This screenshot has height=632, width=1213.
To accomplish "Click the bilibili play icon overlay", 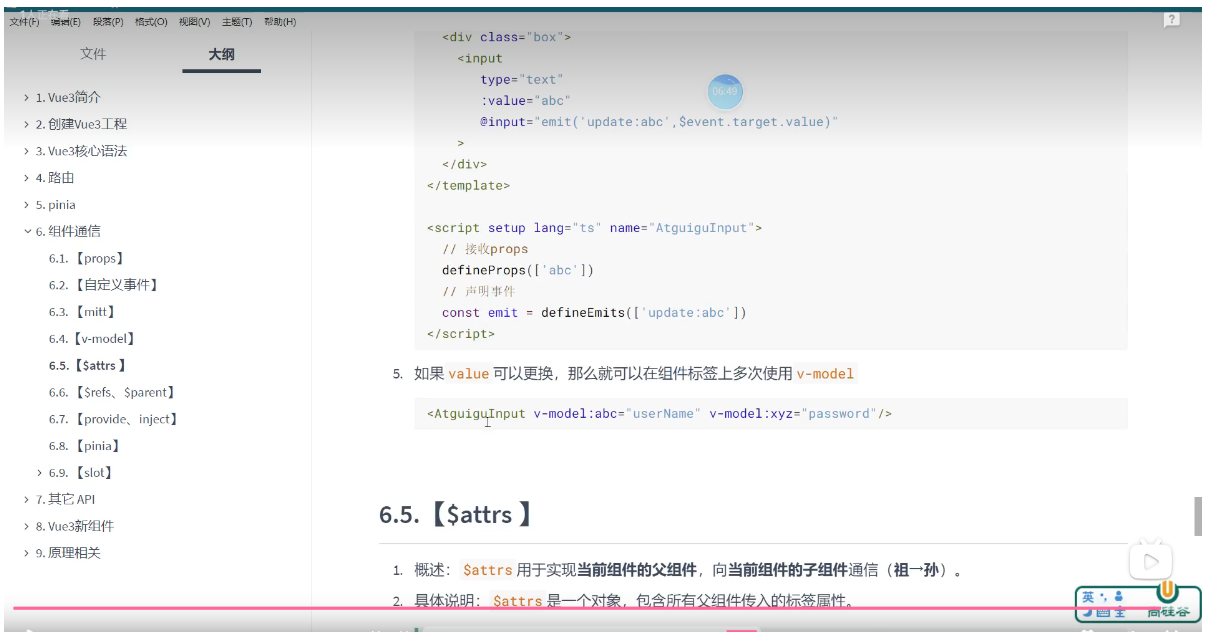I will click(x=1151, y=561).
